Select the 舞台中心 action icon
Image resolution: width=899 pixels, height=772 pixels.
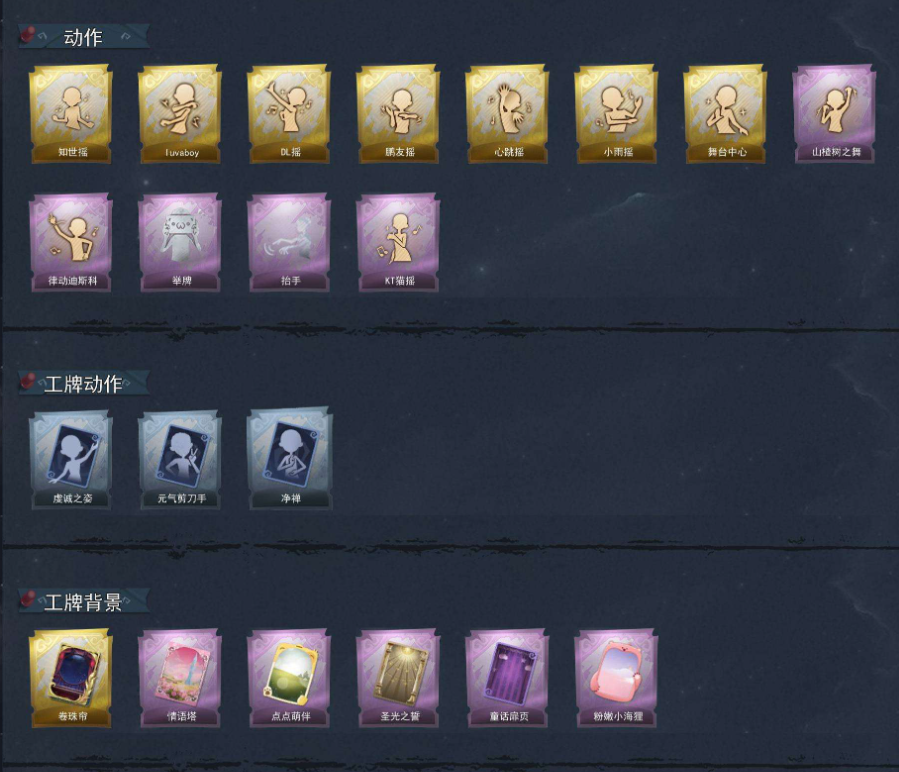(725, 114)
